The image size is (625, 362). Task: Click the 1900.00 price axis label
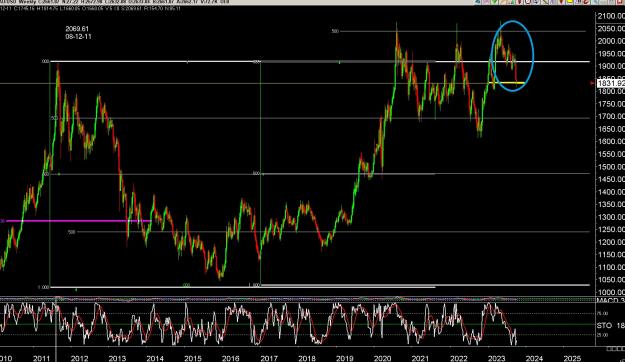click(611, 66)
